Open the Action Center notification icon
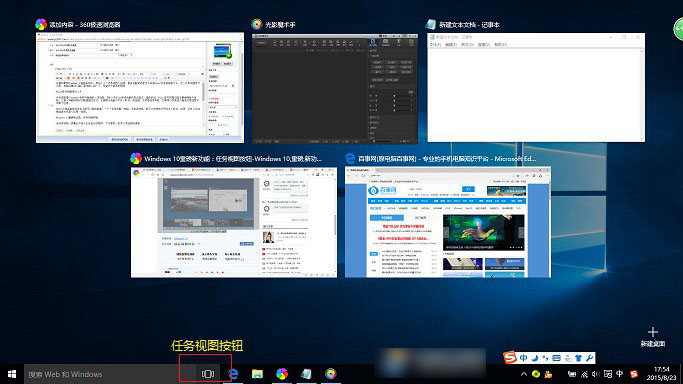 [x=608, y=374]
